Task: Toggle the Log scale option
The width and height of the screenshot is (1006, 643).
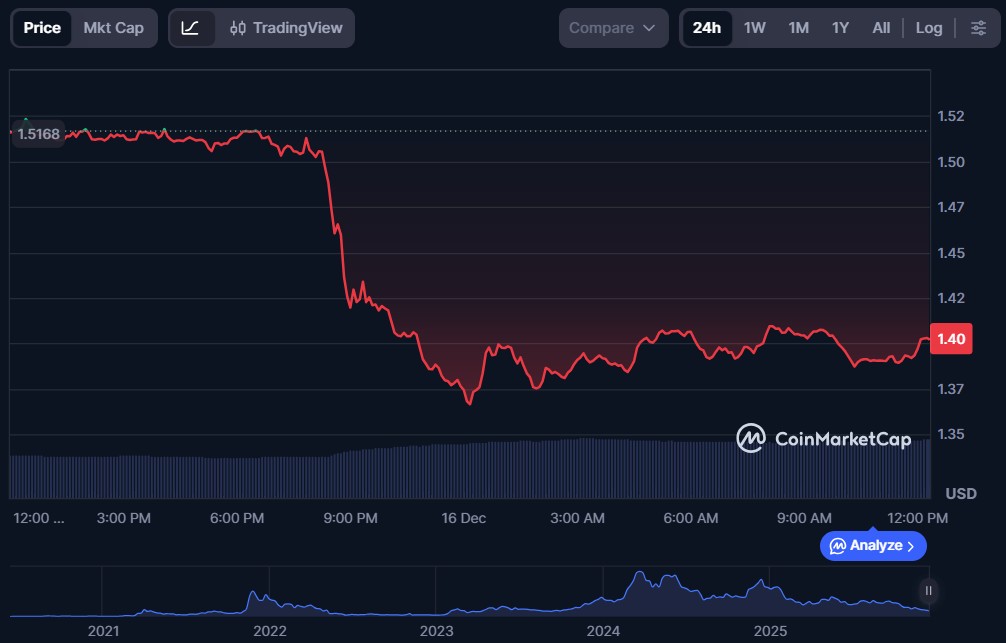Action: tap(928, 28)
